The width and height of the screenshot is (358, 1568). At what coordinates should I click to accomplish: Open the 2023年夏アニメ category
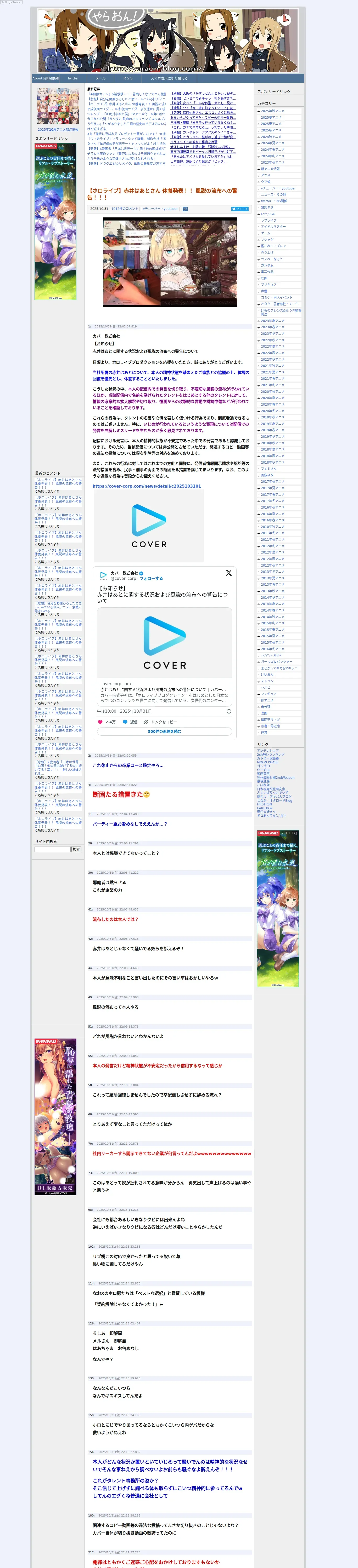(273, 321)
